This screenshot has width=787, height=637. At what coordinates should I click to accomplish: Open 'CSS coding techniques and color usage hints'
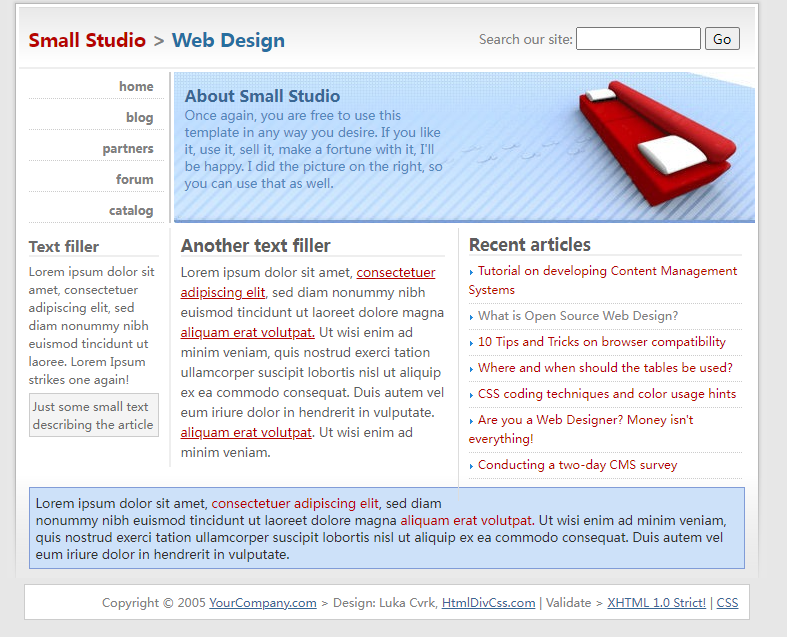point(606,394)
